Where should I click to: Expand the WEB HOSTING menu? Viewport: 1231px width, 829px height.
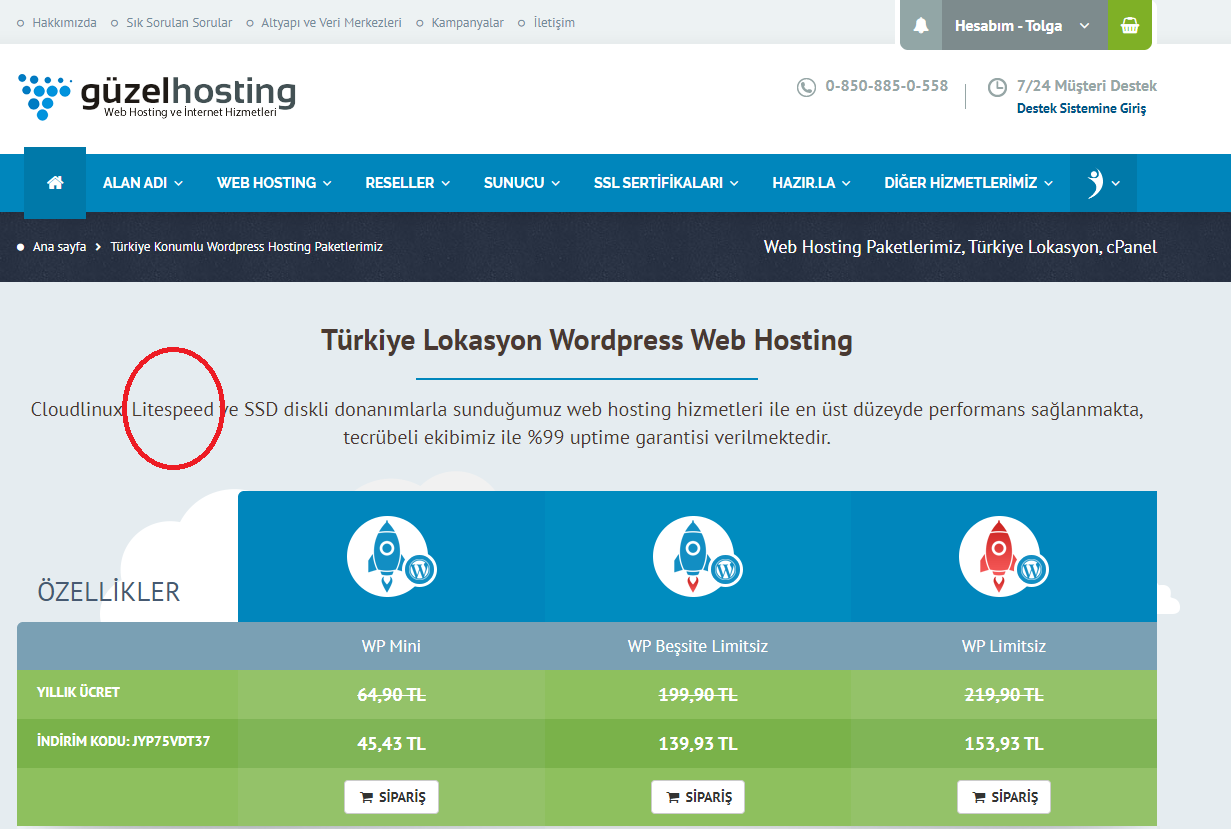(x=274, y=183)
